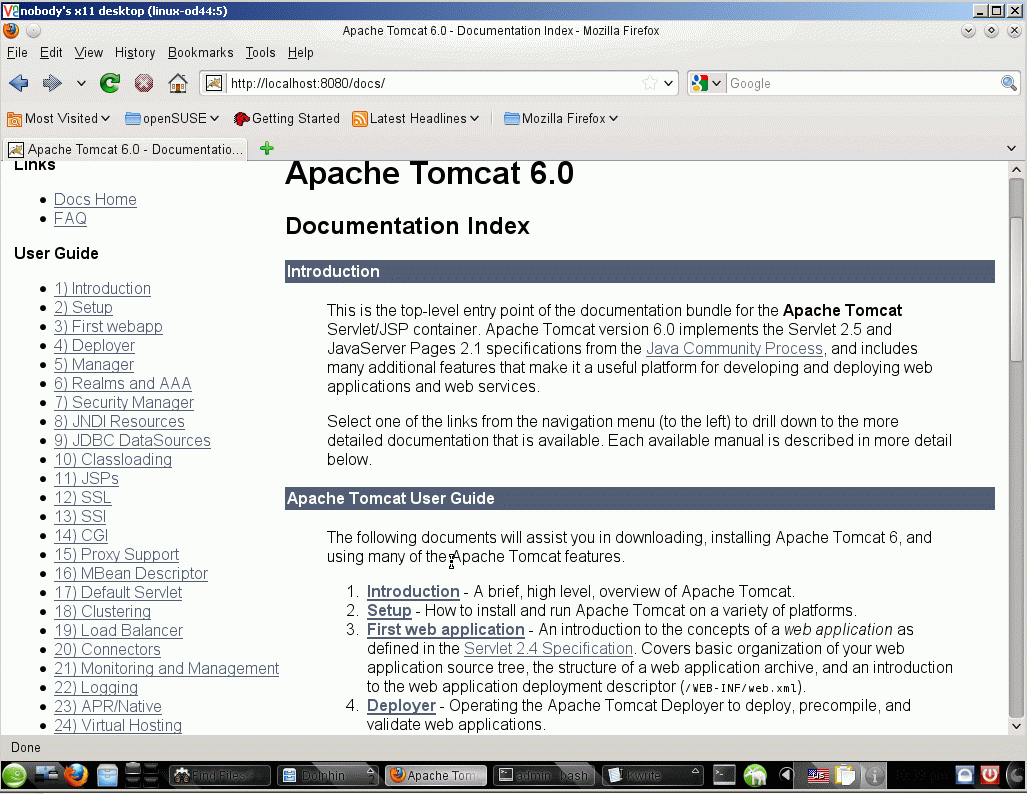Screen dimensions: 1027x794
Task: Click the site identity icon in URL bar
Action: point(214,83)
